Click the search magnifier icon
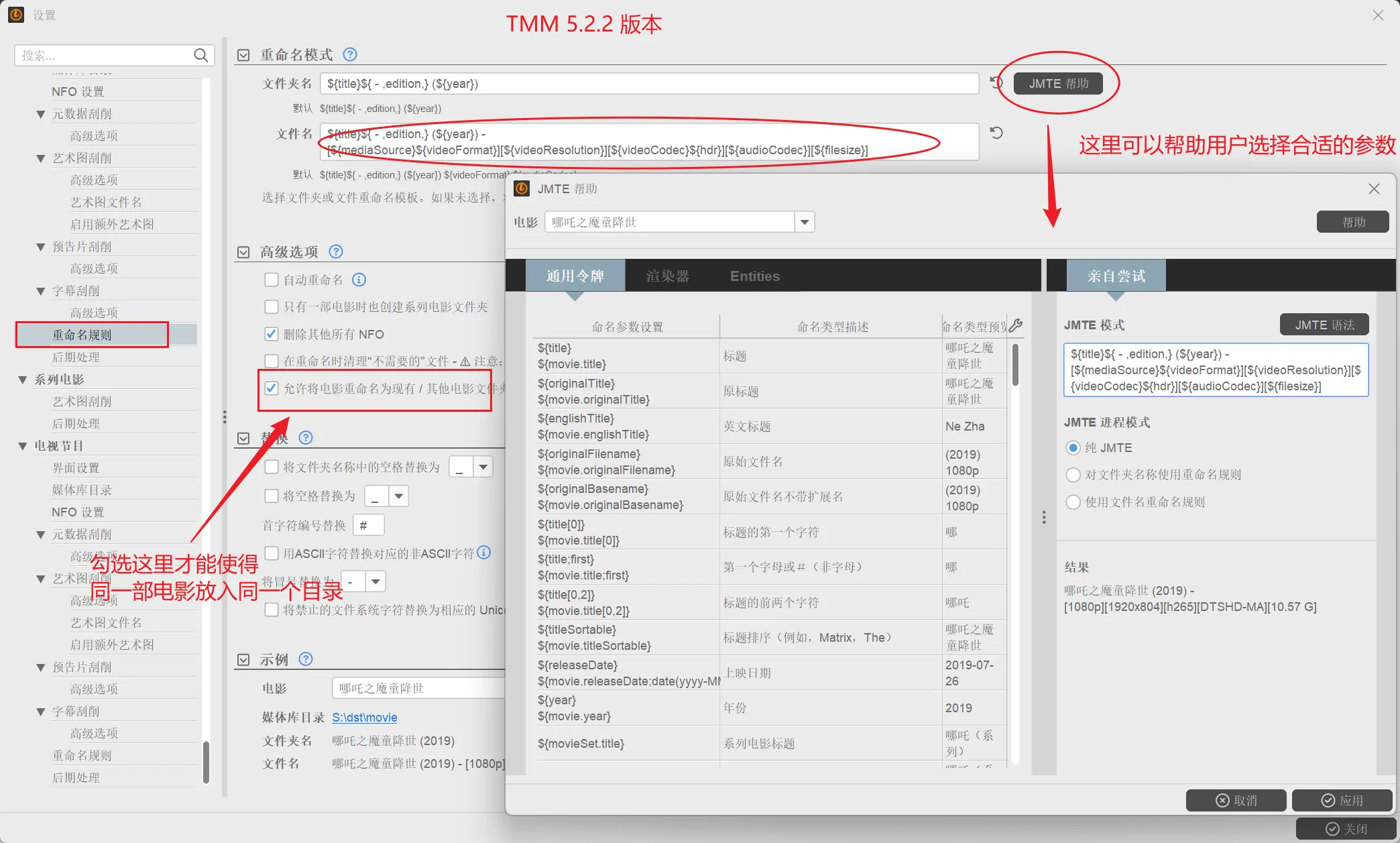The width and height of the screenshot is (1400, 843). pyautogui.click(x=200, y=55)
